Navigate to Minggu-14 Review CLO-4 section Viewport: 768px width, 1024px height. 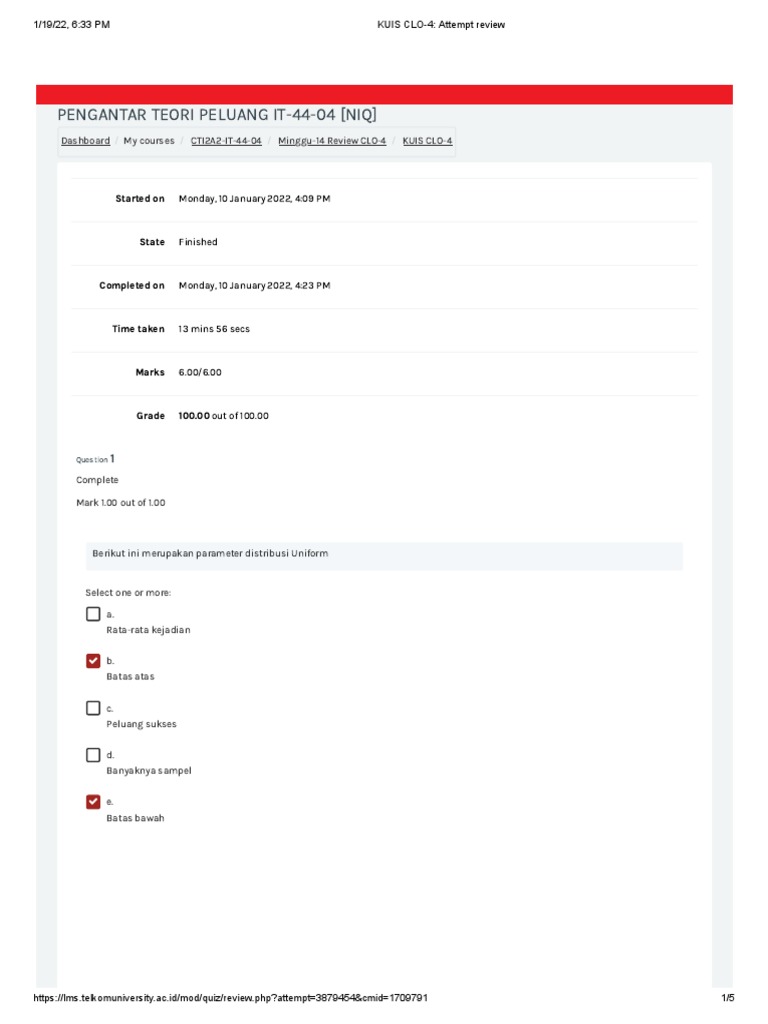tap(332, 141)
